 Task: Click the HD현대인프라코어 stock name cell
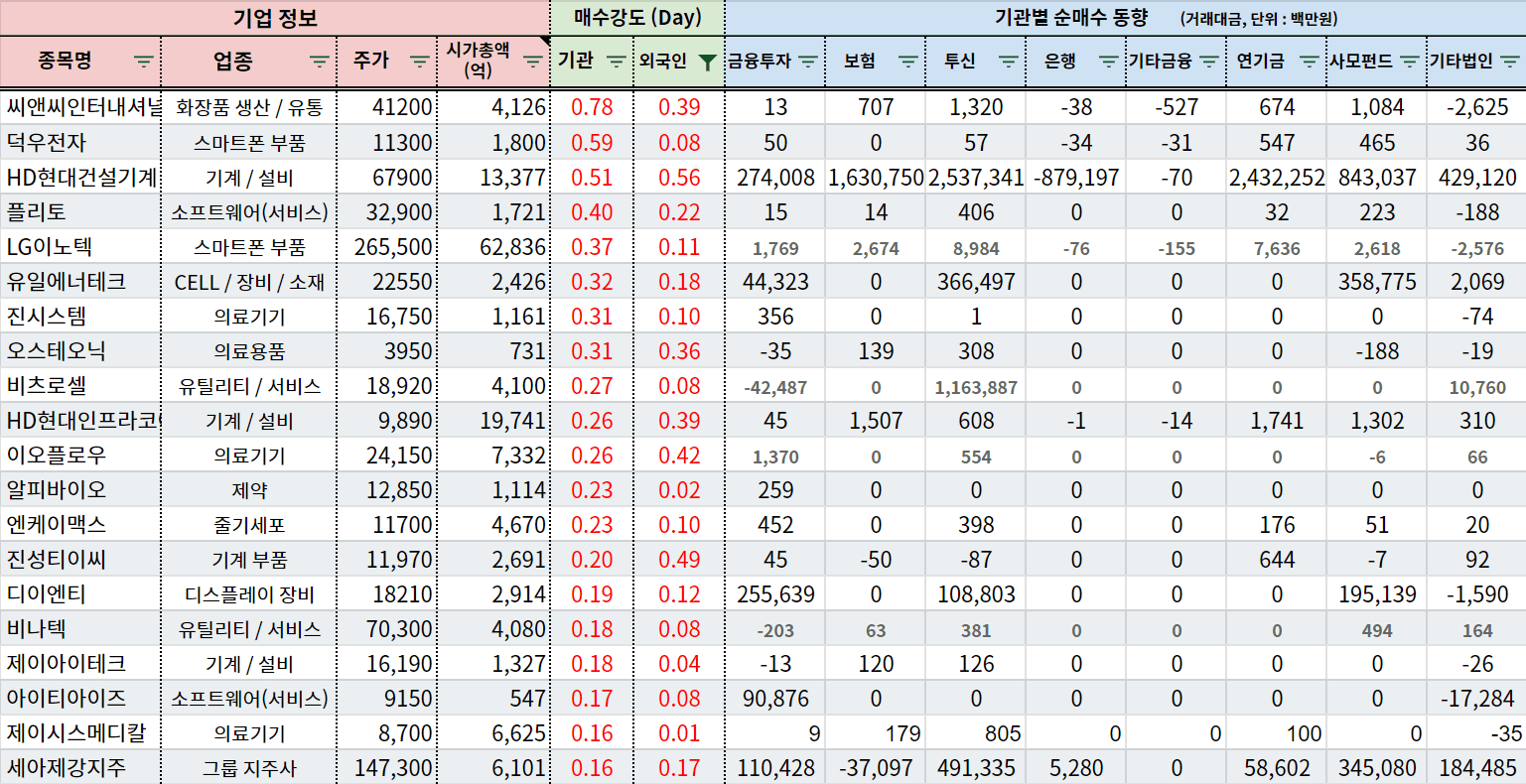point(80,421)
